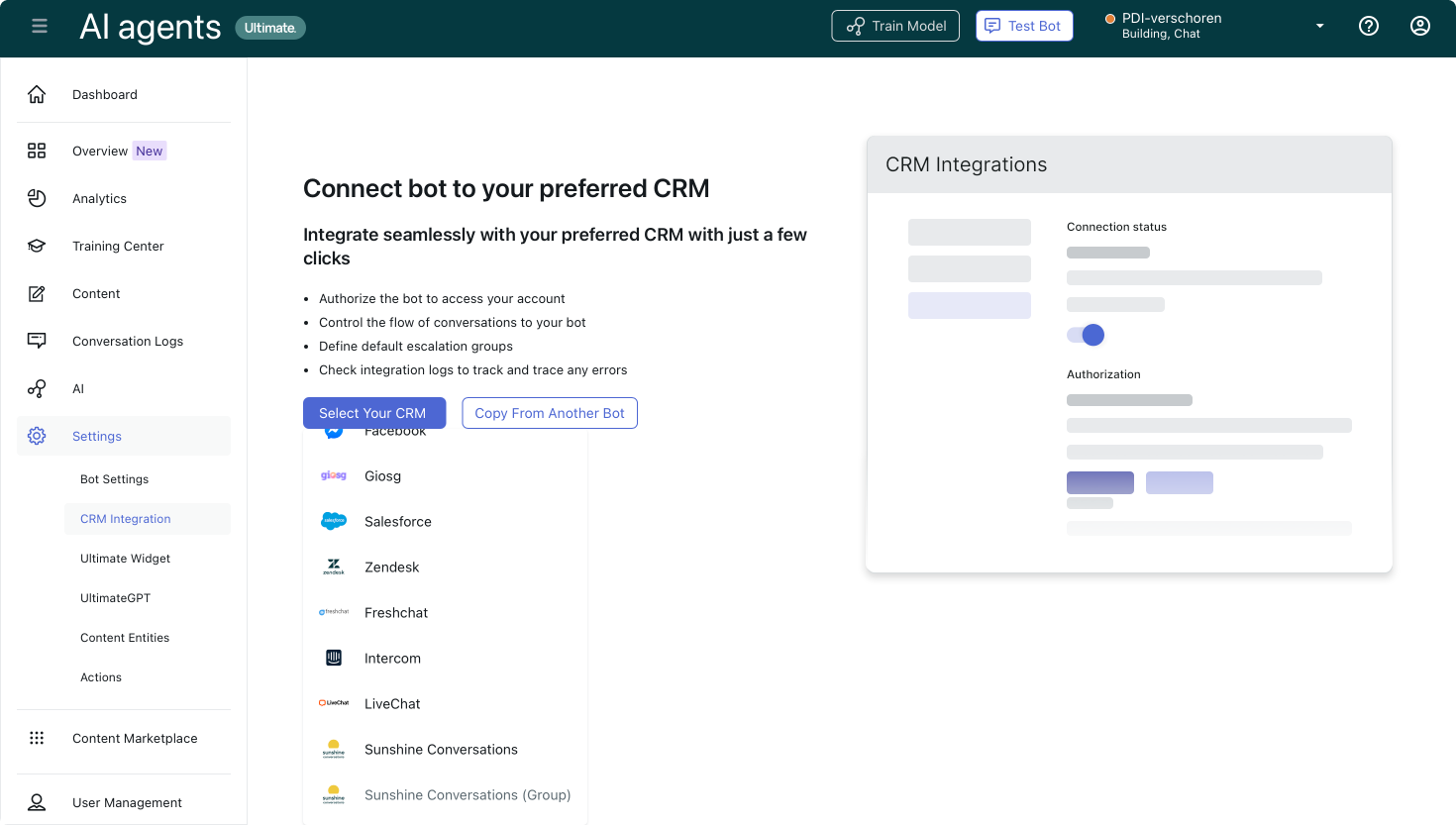The width and height of the screenshot is (1456, 825).
Task: Open Analytics section
Action: point(124,198)
